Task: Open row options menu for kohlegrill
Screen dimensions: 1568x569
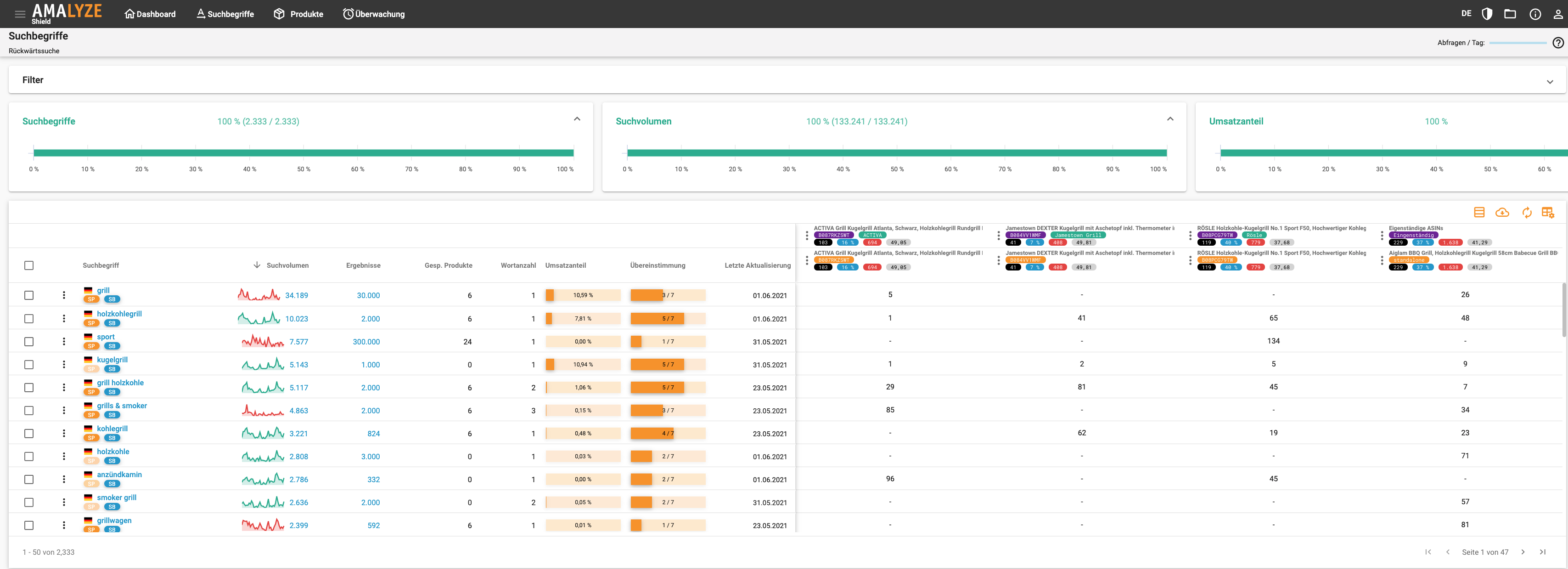Action: (64, 433)
